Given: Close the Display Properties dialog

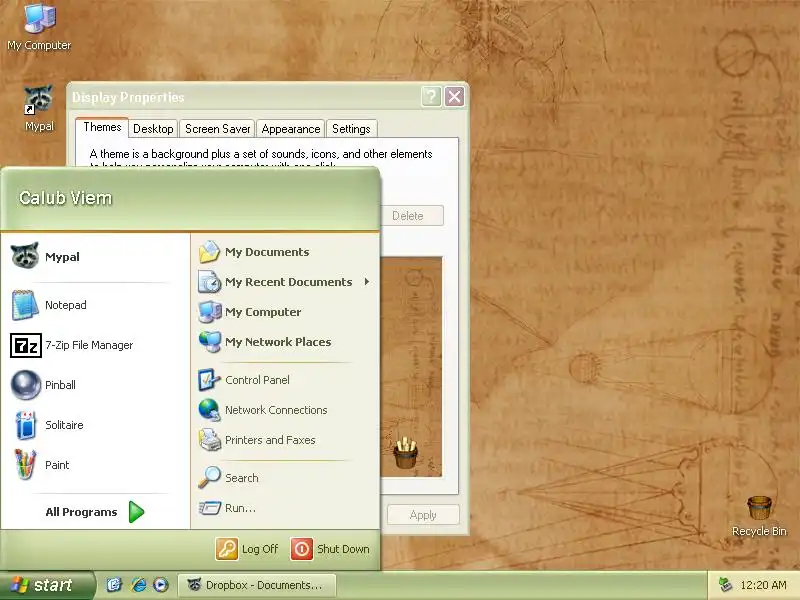Looking at the screenshot, I should pos(455,96).
